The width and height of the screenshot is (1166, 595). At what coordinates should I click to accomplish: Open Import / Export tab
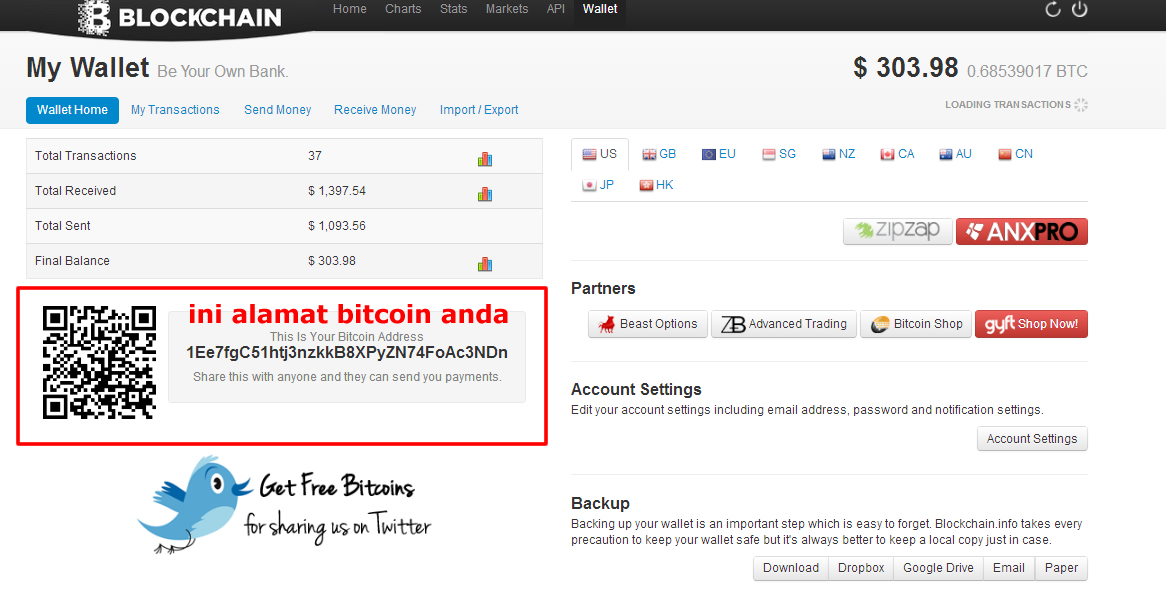(479, 110)
